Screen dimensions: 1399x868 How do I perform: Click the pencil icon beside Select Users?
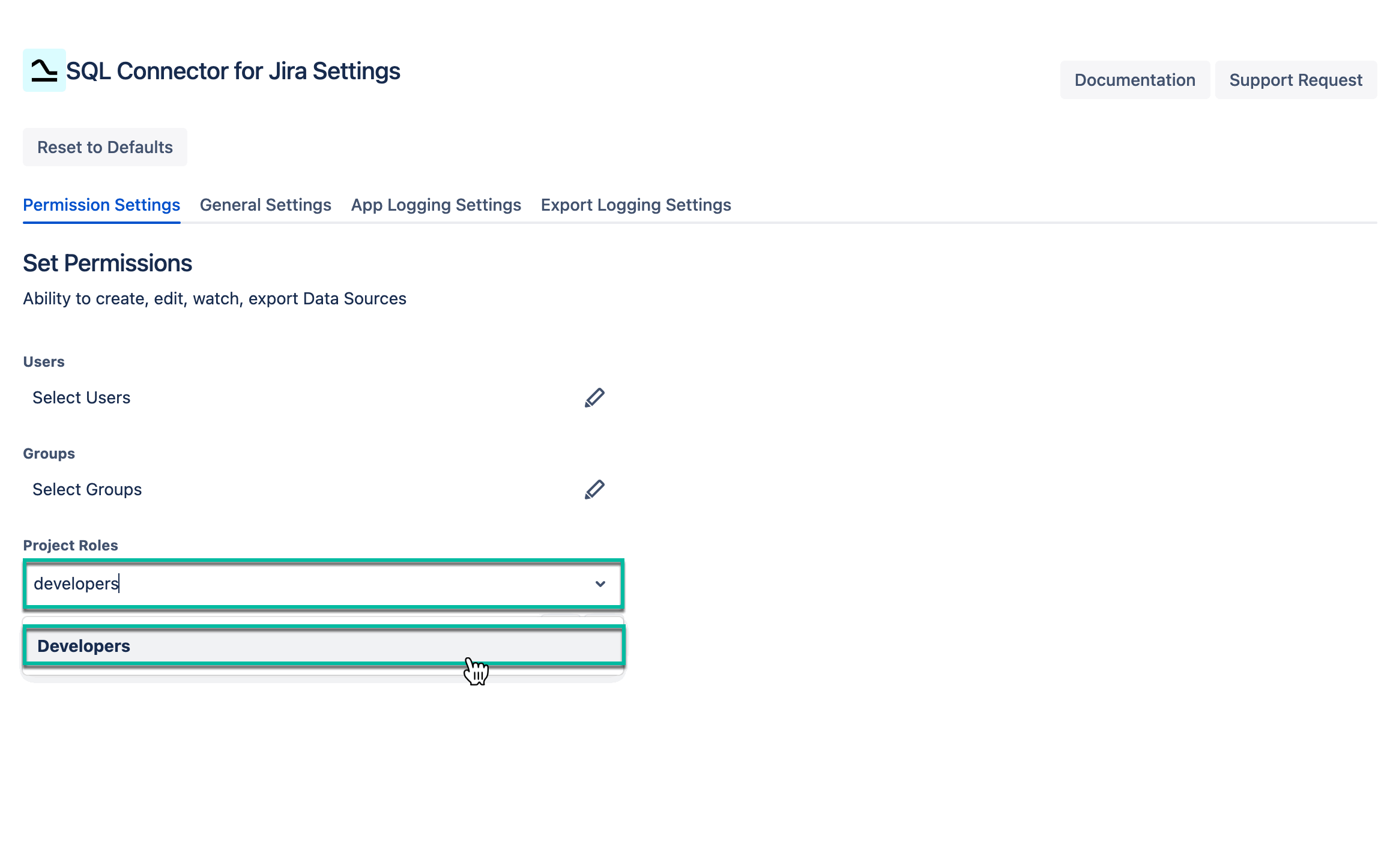tap(594, 397)
